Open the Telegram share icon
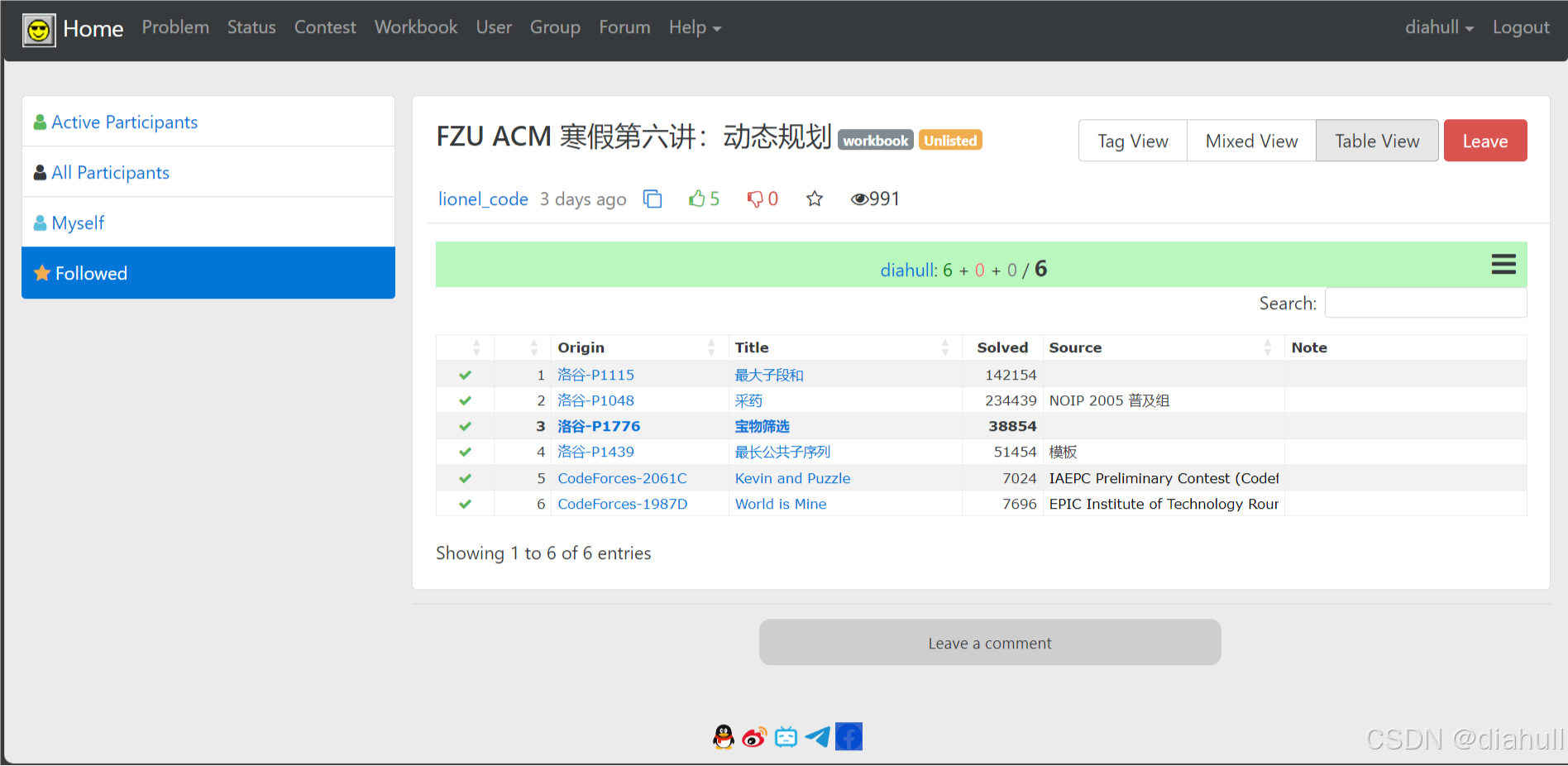The height and width of the screenshot is (766, 1568). (x=817, y=736)
